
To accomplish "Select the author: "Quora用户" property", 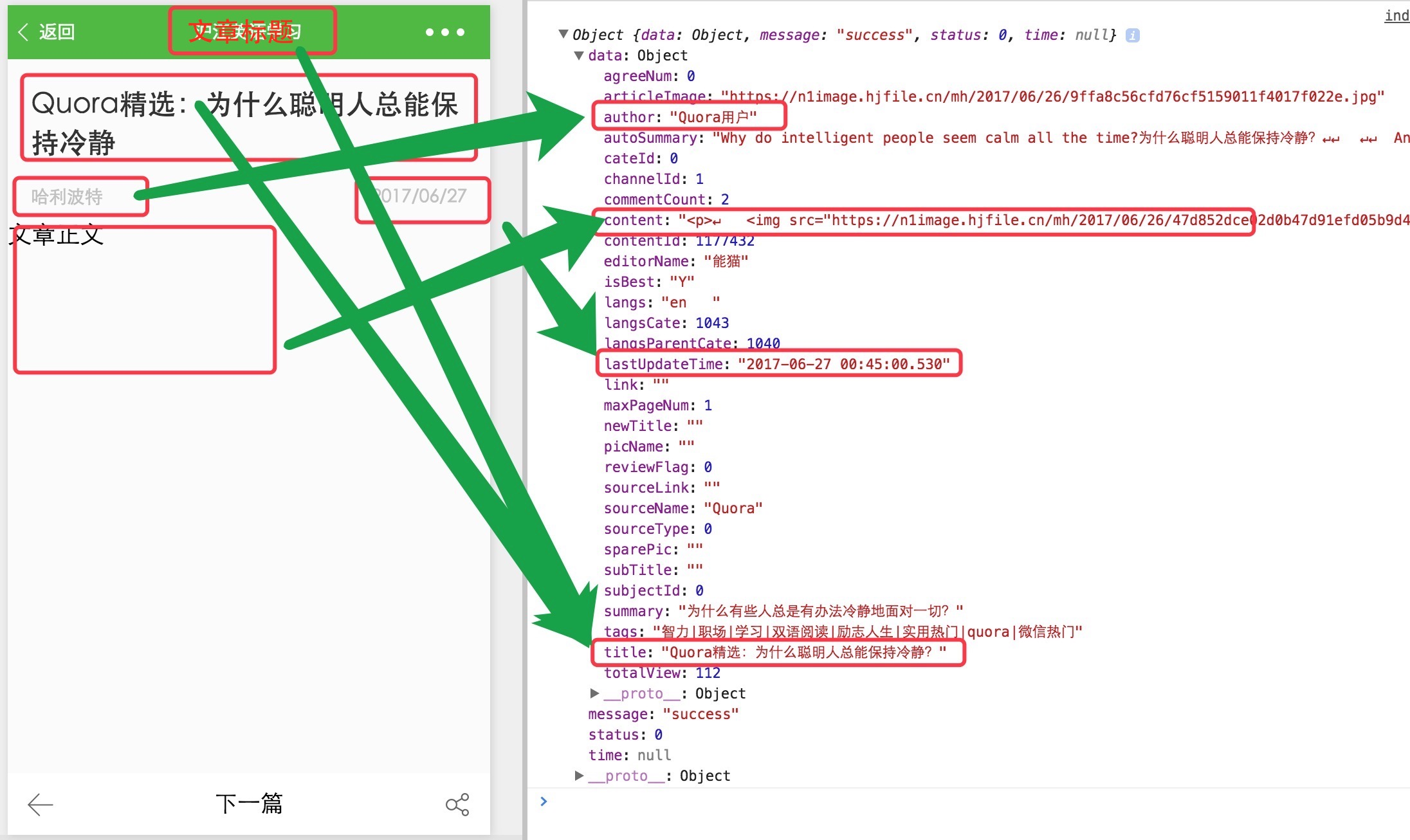I will (679, 117).
